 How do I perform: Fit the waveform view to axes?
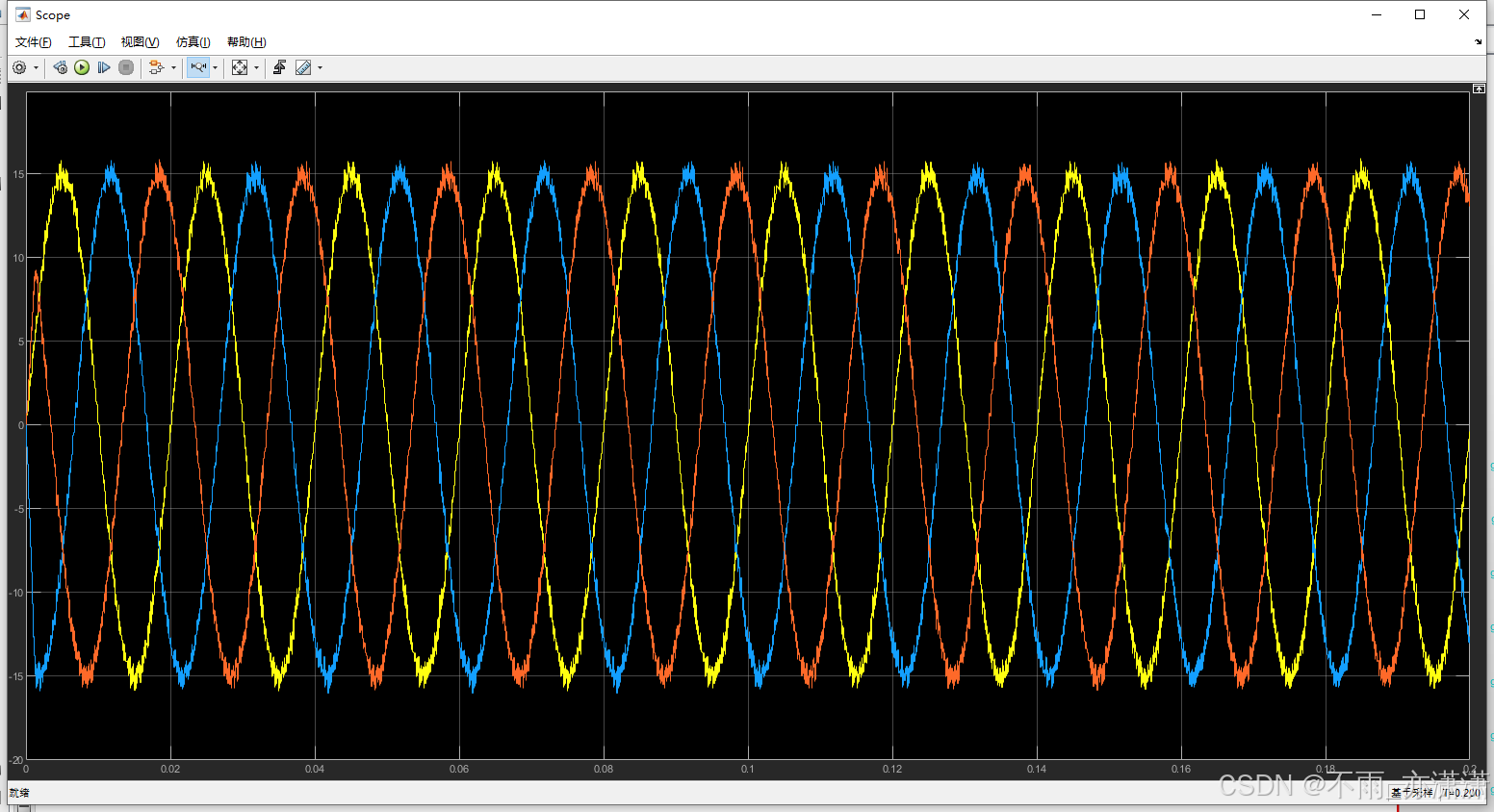point(239,67)
